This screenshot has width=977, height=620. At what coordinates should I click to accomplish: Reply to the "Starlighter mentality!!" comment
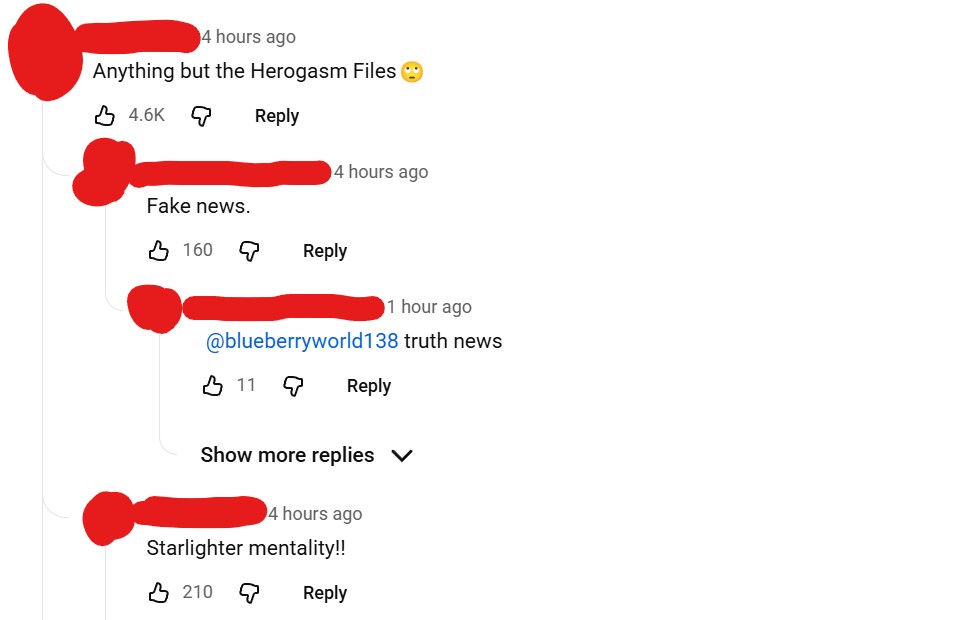(325, 593)
